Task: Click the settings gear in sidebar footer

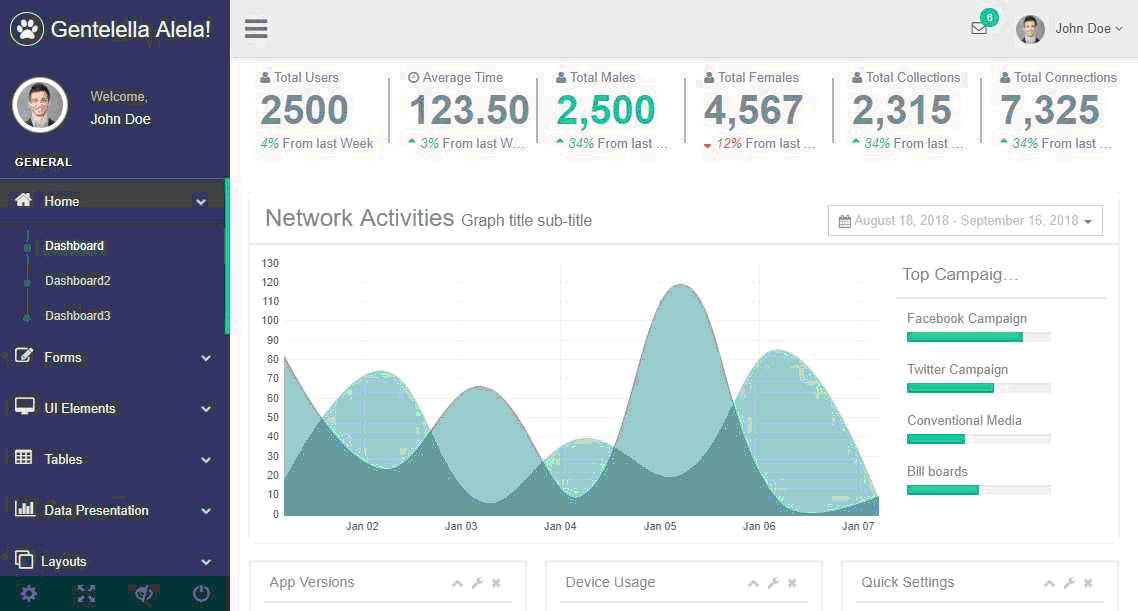Action: pyautogui.click(x=29, y=594)
